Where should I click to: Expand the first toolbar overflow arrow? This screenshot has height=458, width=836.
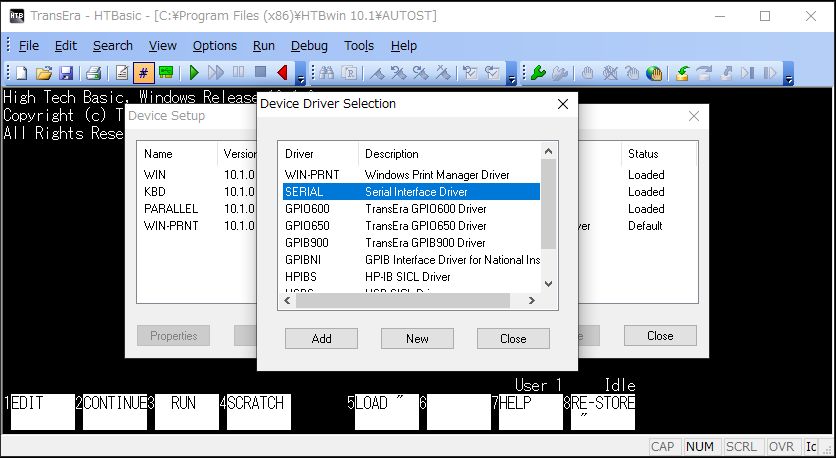(x=301, y=74)
